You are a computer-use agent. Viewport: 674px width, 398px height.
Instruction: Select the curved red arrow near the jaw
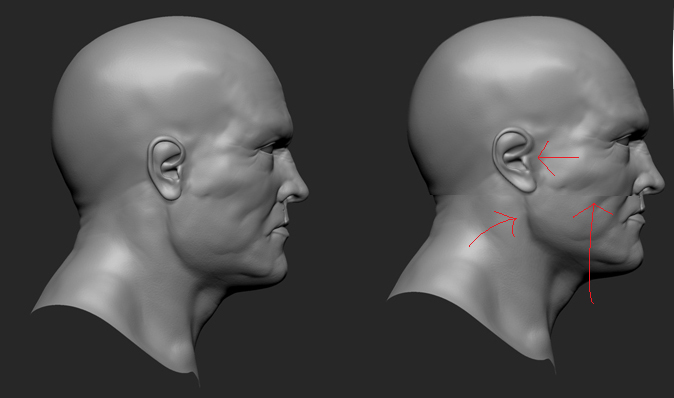pos(493,228)
